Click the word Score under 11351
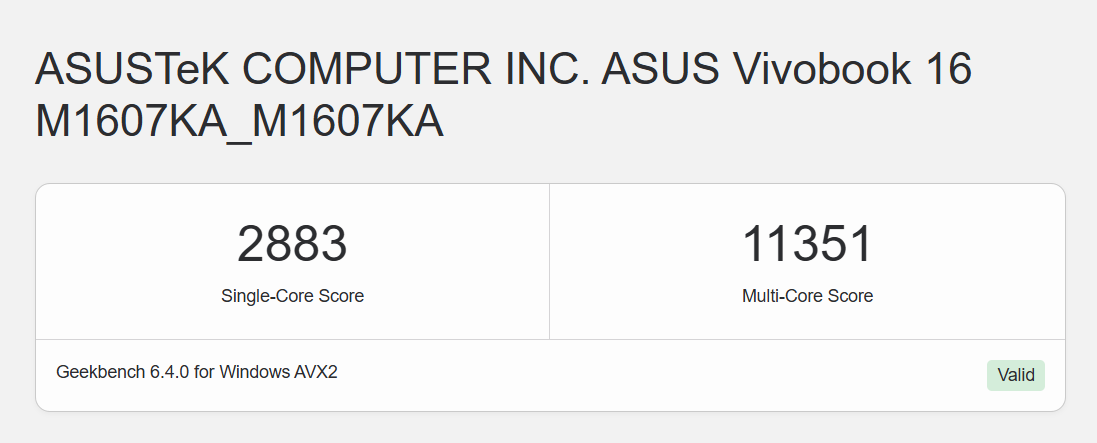This screenshot has width=1097, height=443. pyautogui.click(x=851, y=296)
